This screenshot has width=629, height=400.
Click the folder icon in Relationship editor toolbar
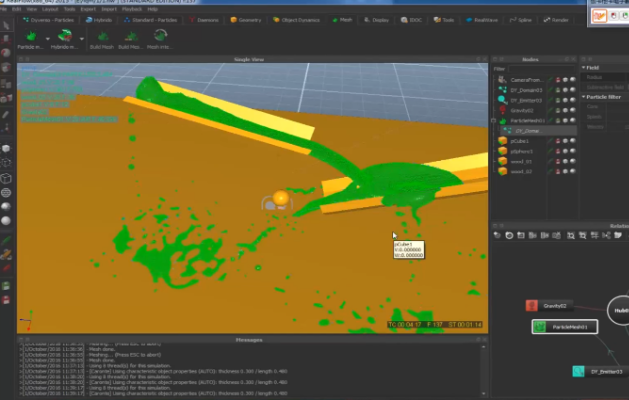point(618,236)
